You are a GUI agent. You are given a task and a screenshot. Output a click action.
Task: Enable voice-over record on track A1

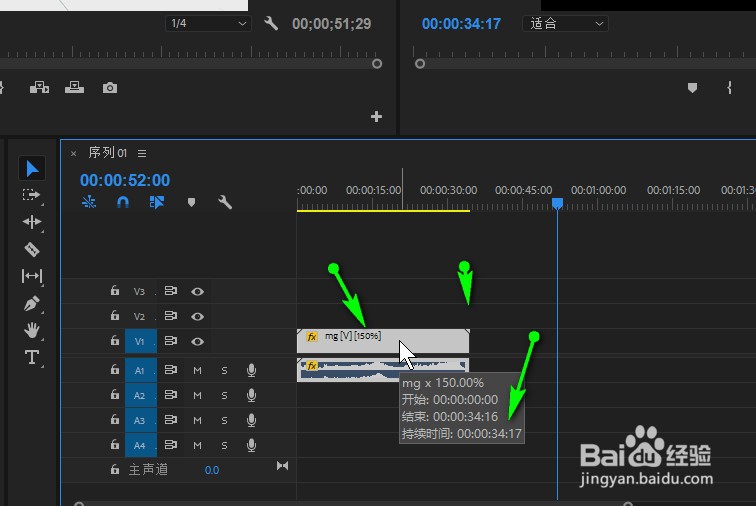[x=251, y=370]
